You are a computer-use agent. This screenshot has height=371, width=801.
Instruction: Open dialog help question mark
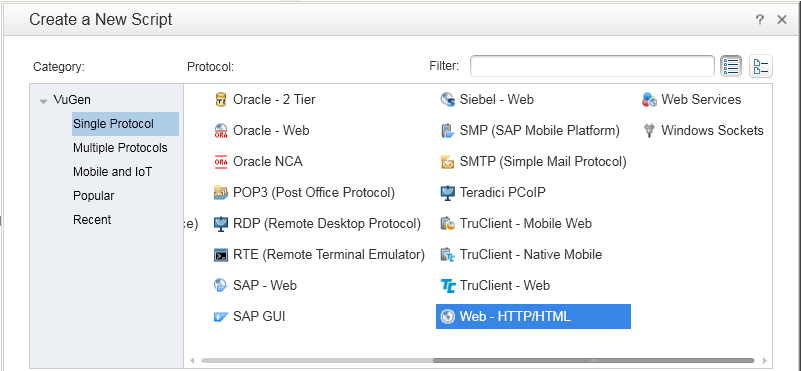coord(760,20)
